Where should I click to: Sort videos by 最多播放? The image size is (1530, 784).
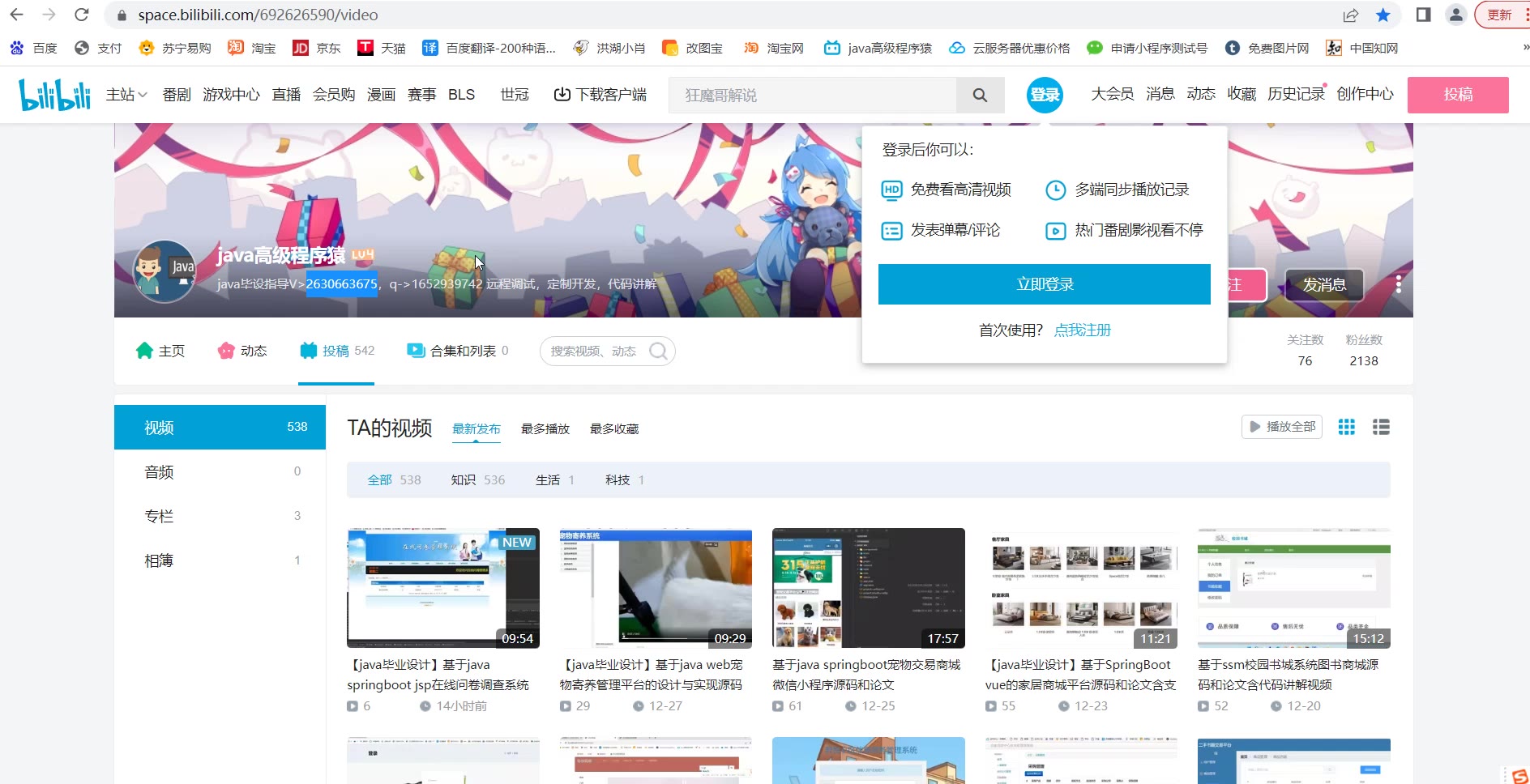click(x=545, y=429)
